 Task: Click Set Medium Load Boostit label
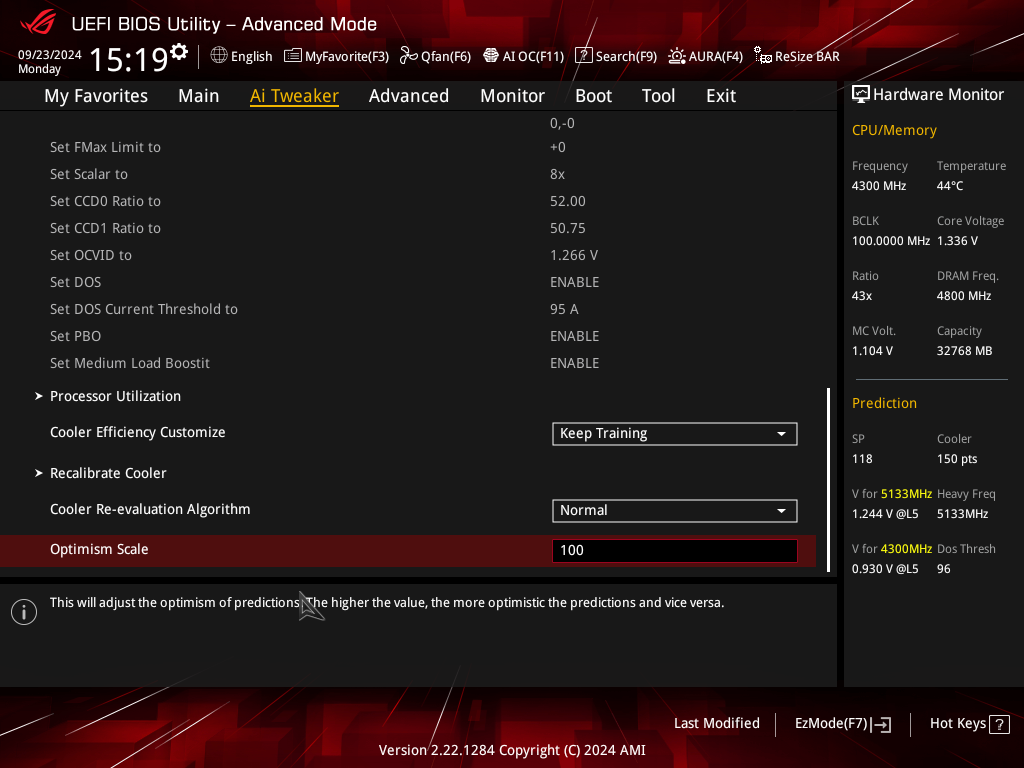130,363
